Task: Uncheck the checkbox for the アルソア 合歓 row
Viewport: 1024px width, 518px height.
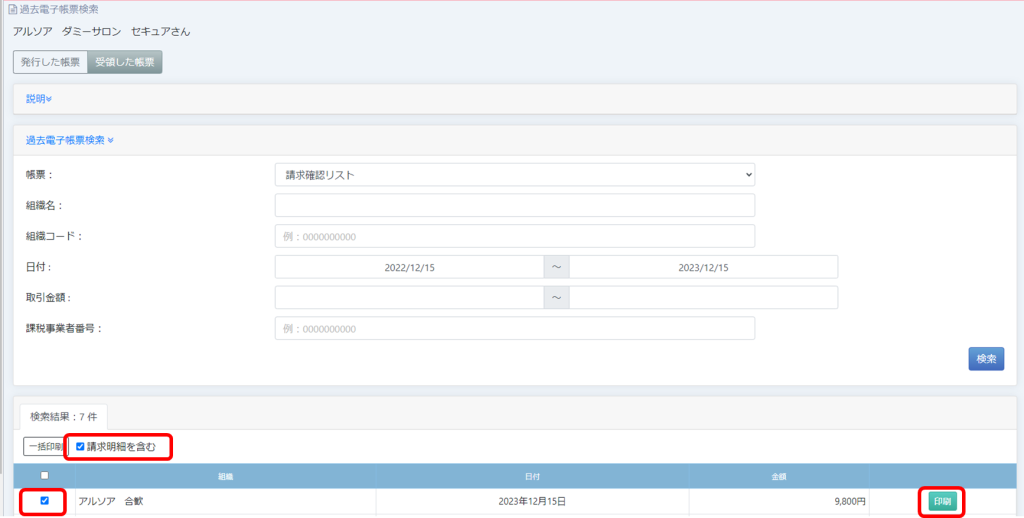Action: point(44,501)
